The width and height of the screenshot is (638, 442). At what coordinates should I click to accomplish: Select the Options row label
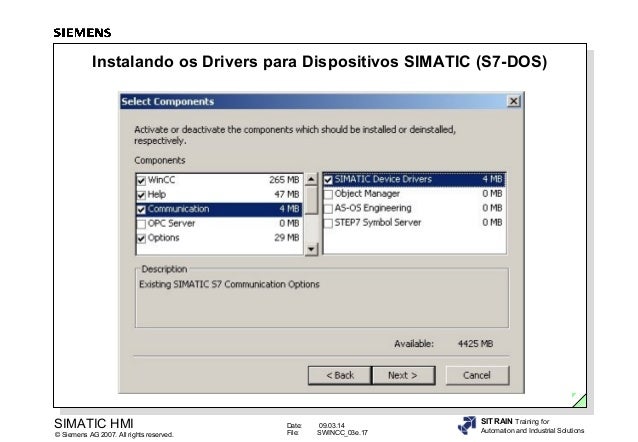[x=163, y=238]
